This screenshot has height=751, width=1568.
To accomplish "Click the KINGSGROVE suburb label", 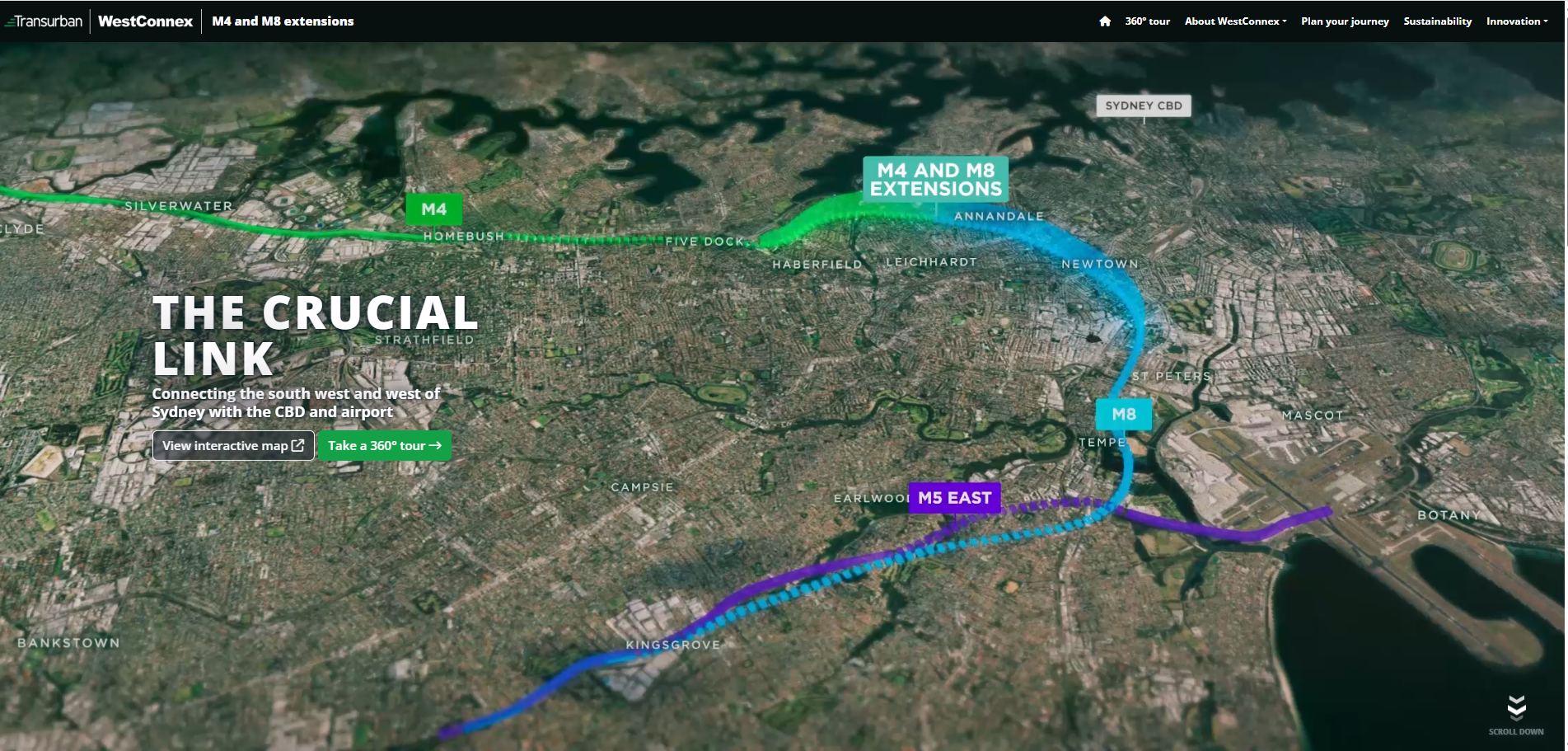I will [x=672, y=645].
